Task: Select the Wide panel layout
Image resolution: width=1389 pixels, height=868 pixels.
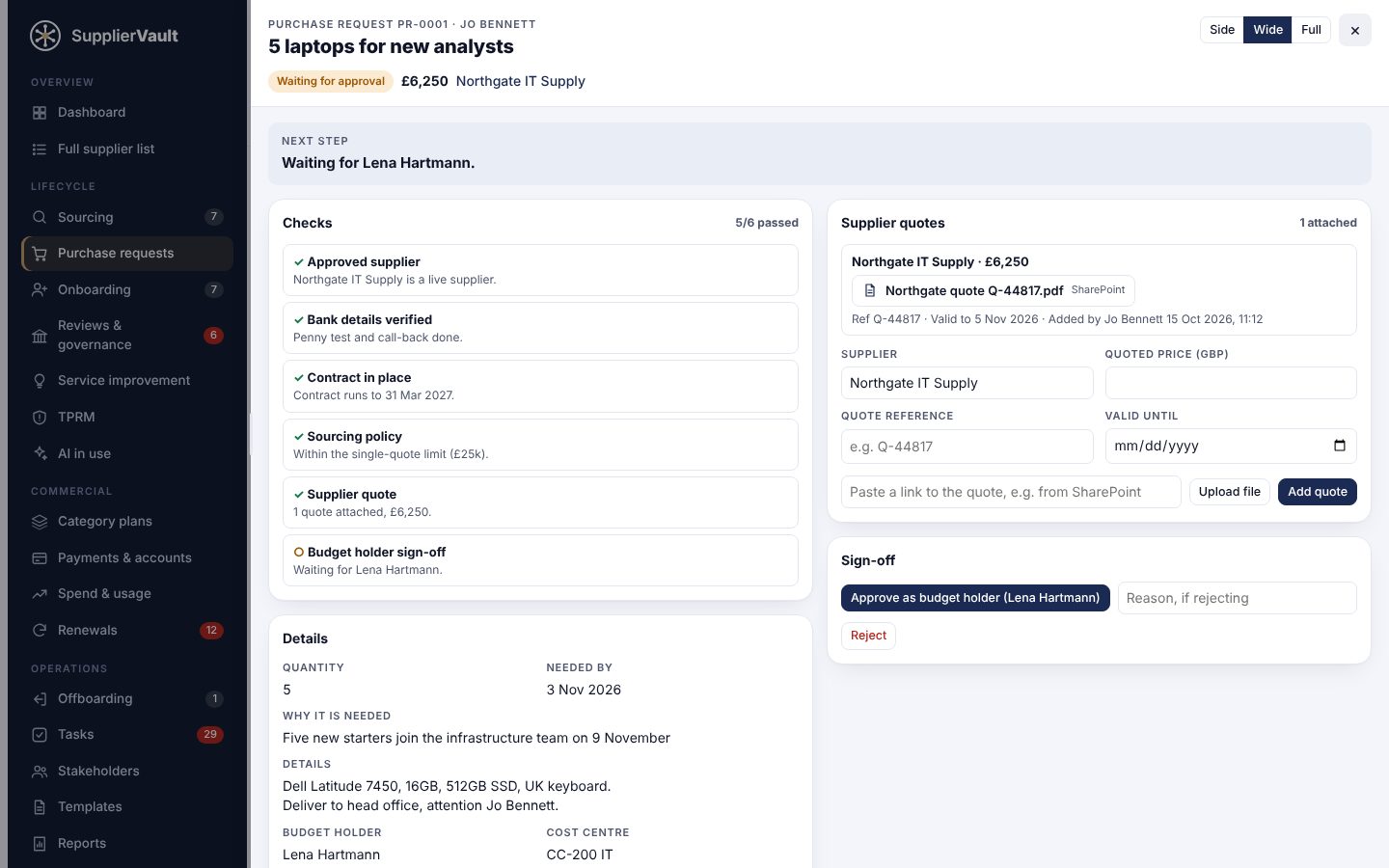Action: click(1267, 30)
